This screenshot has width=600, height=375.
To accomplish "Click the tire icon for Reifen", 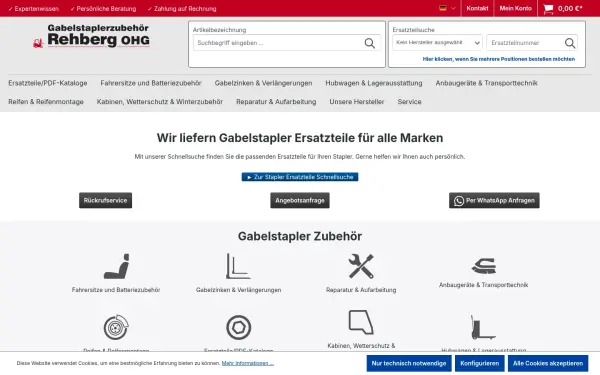I will (x=116, y=327).
